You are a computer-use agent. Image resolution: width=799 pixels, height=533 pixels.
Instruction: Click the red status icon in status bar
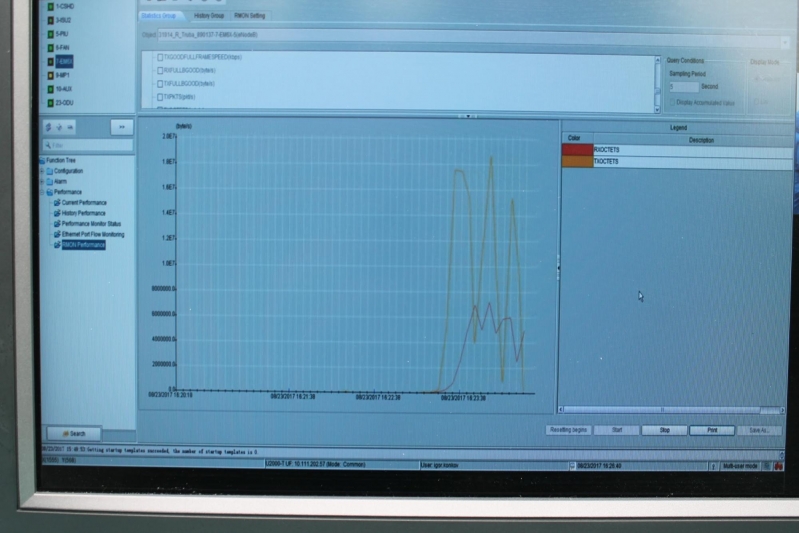(x=778, y=466)
